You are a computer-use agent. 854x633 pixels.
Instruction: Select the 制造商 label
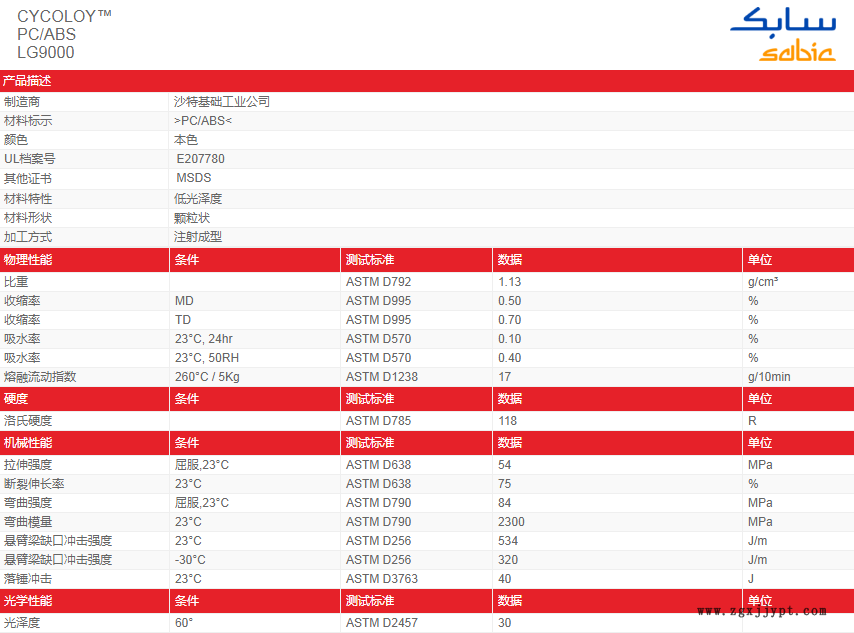22,102
